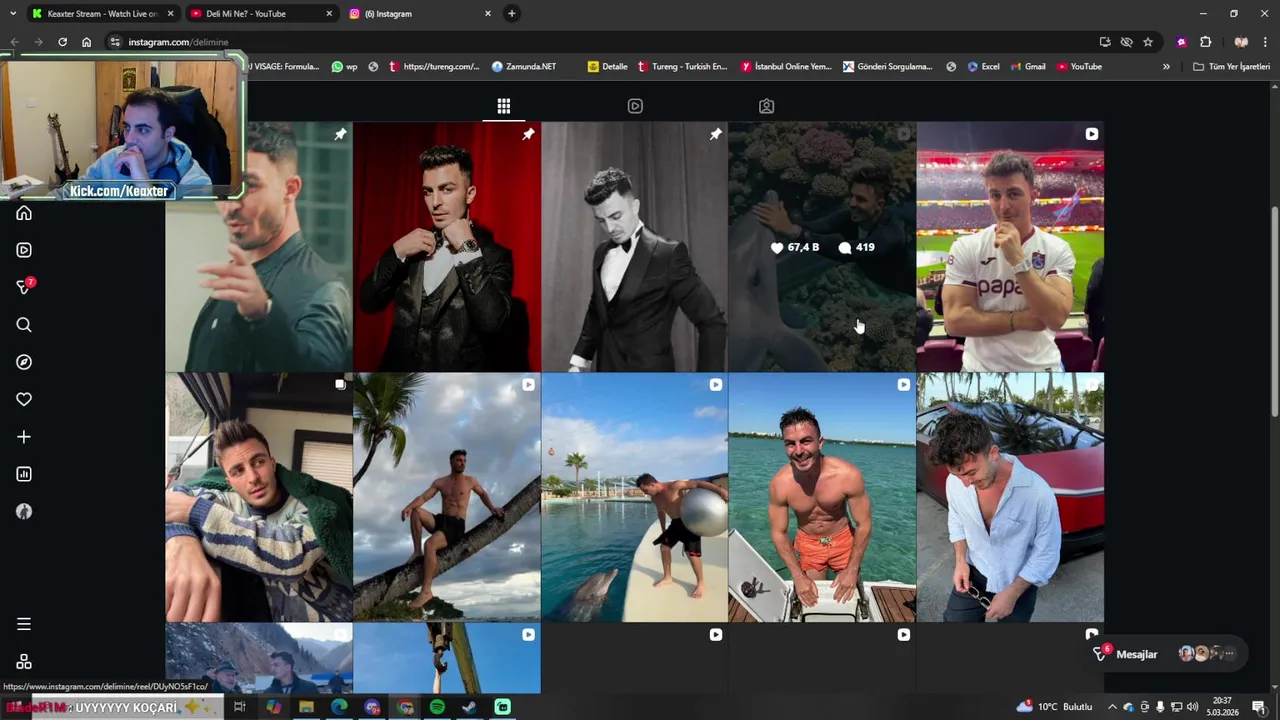The width and height of the screenshot is (1280, 720).
Task: Switch to the Keaxter Stream browser tab
Action: click(x=101, y=13)
